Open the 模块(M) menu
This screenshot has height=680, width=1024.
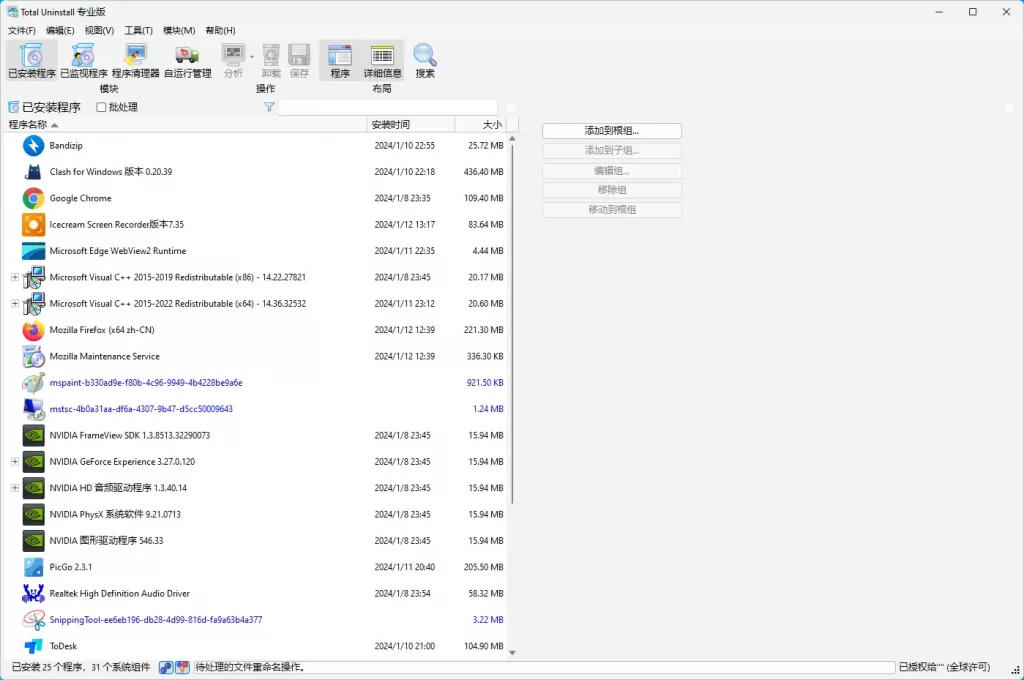[x=179, y=31]
